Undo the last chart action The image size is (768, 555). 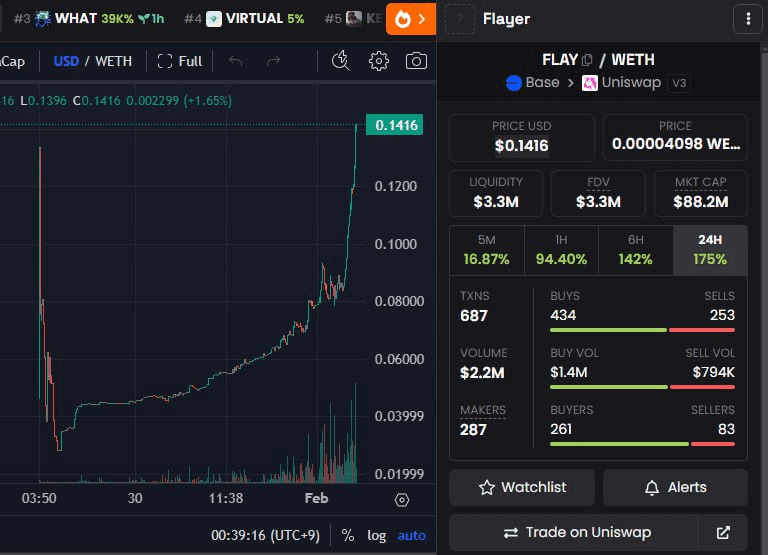(236, 61)
